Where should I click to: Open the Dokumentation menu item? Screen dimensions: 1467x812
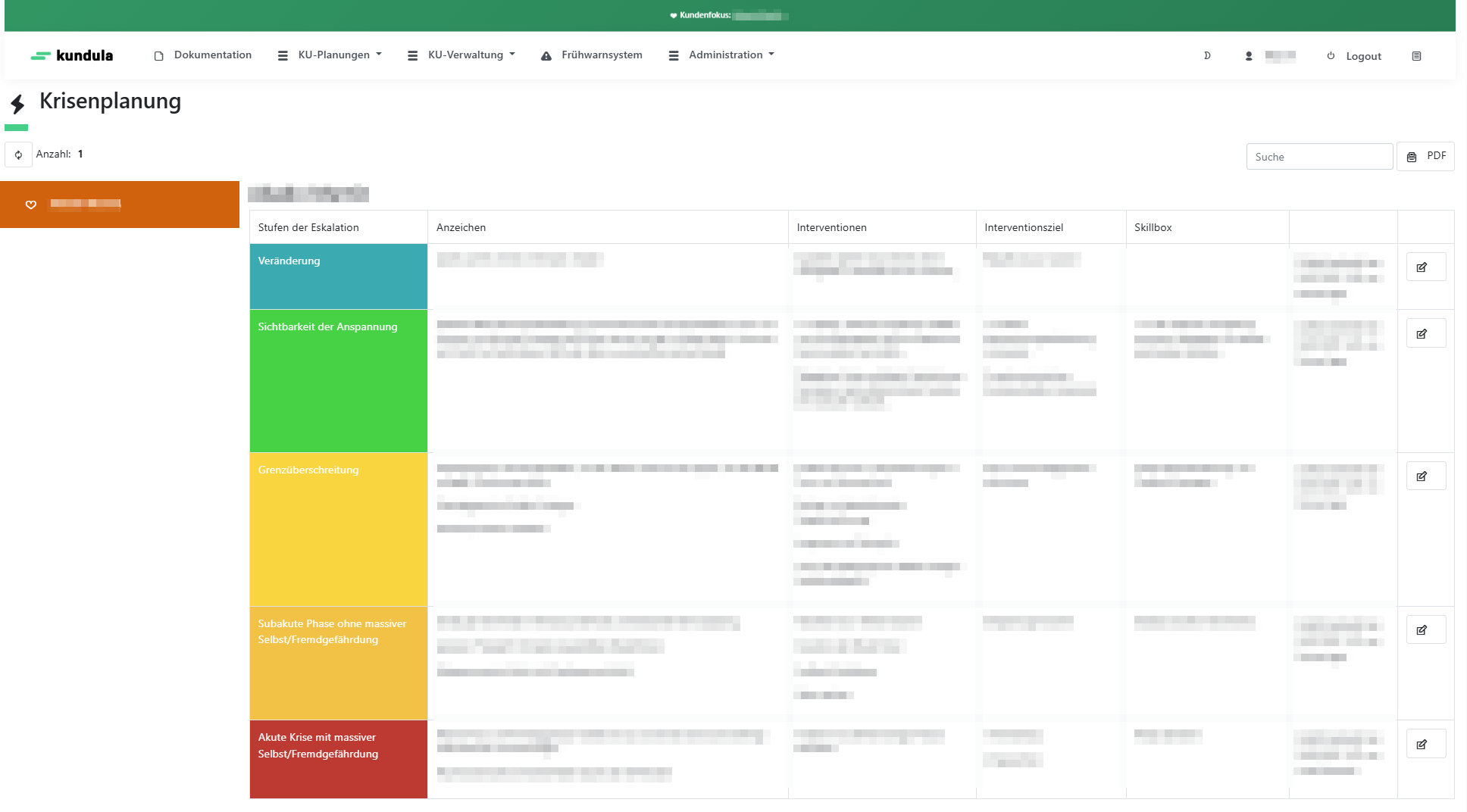tap(203, 55)
